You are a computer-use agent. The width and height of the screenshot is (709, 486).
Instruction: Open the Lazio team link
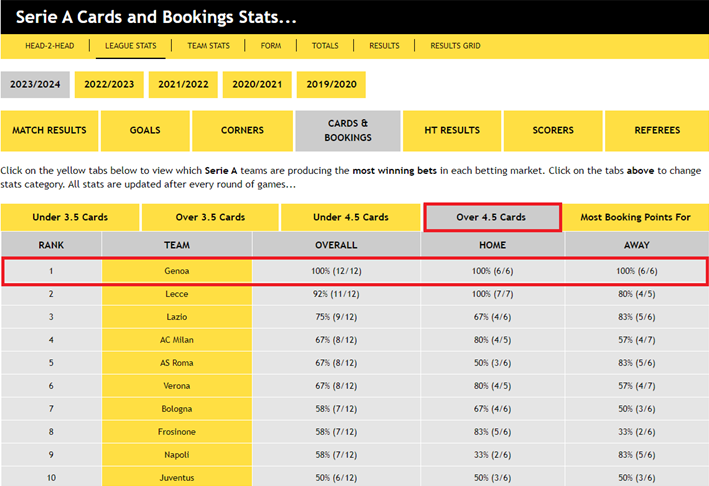(177, 317)
